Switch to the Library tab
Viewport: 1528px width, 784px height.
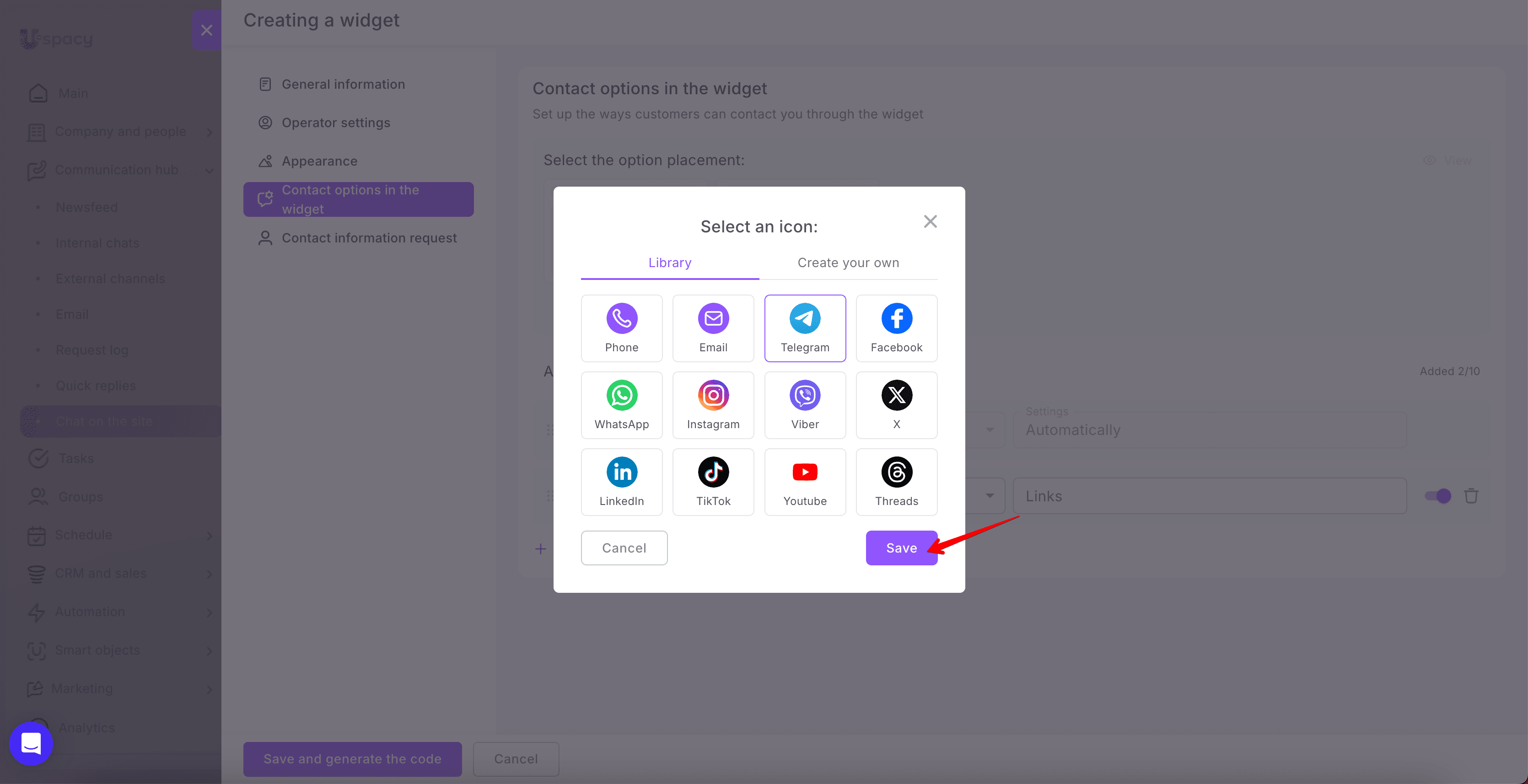(x=670, y=263)
